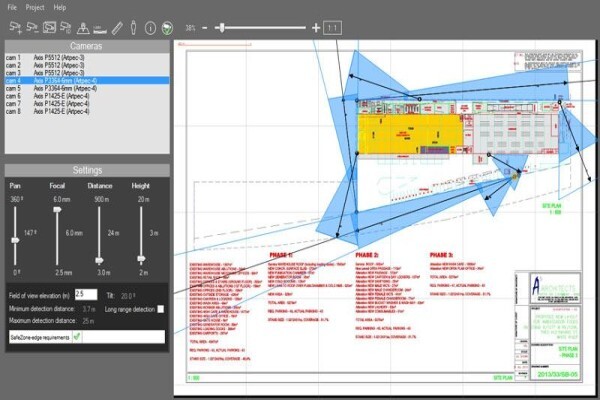Select cam 3 in the cameras list

(87, 73)
